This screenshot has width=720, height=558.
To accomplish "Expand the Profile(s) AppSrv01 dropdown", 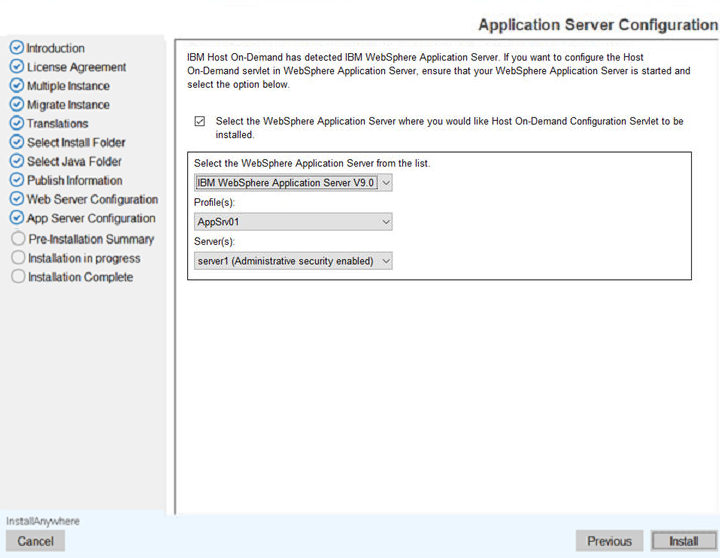I will [293, 222].
